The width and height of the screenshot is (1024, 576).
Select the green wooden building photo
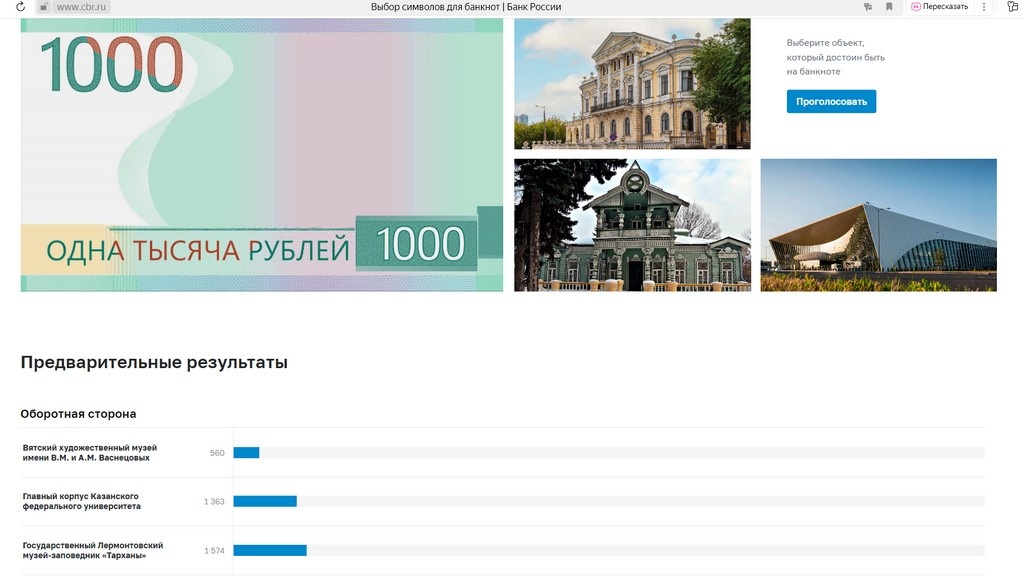(x=631, y=224)
